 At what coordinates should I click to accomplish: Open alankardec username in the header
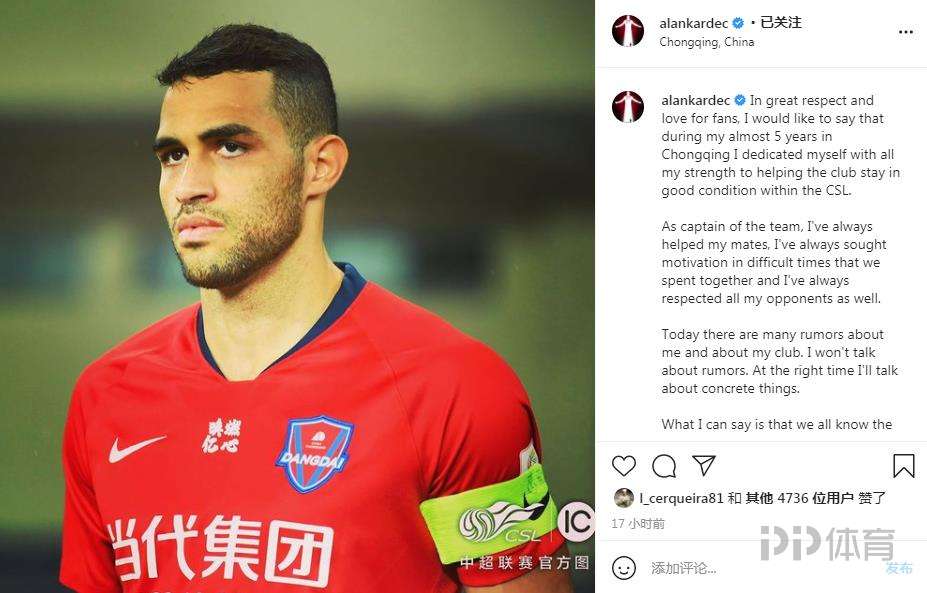click(693, 23)
